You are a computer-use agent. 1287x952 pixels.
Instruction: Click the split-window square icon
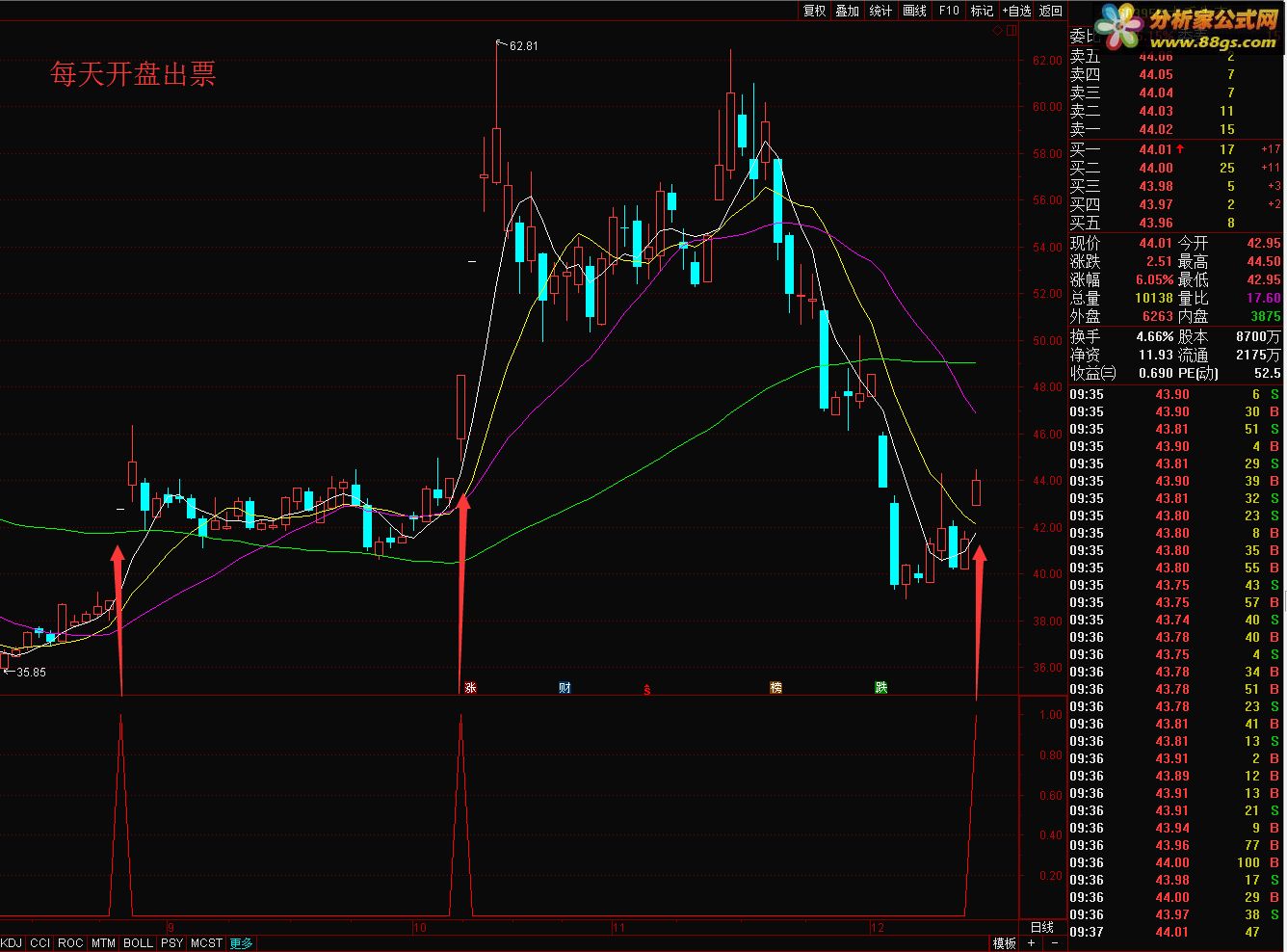(1011, 31)
